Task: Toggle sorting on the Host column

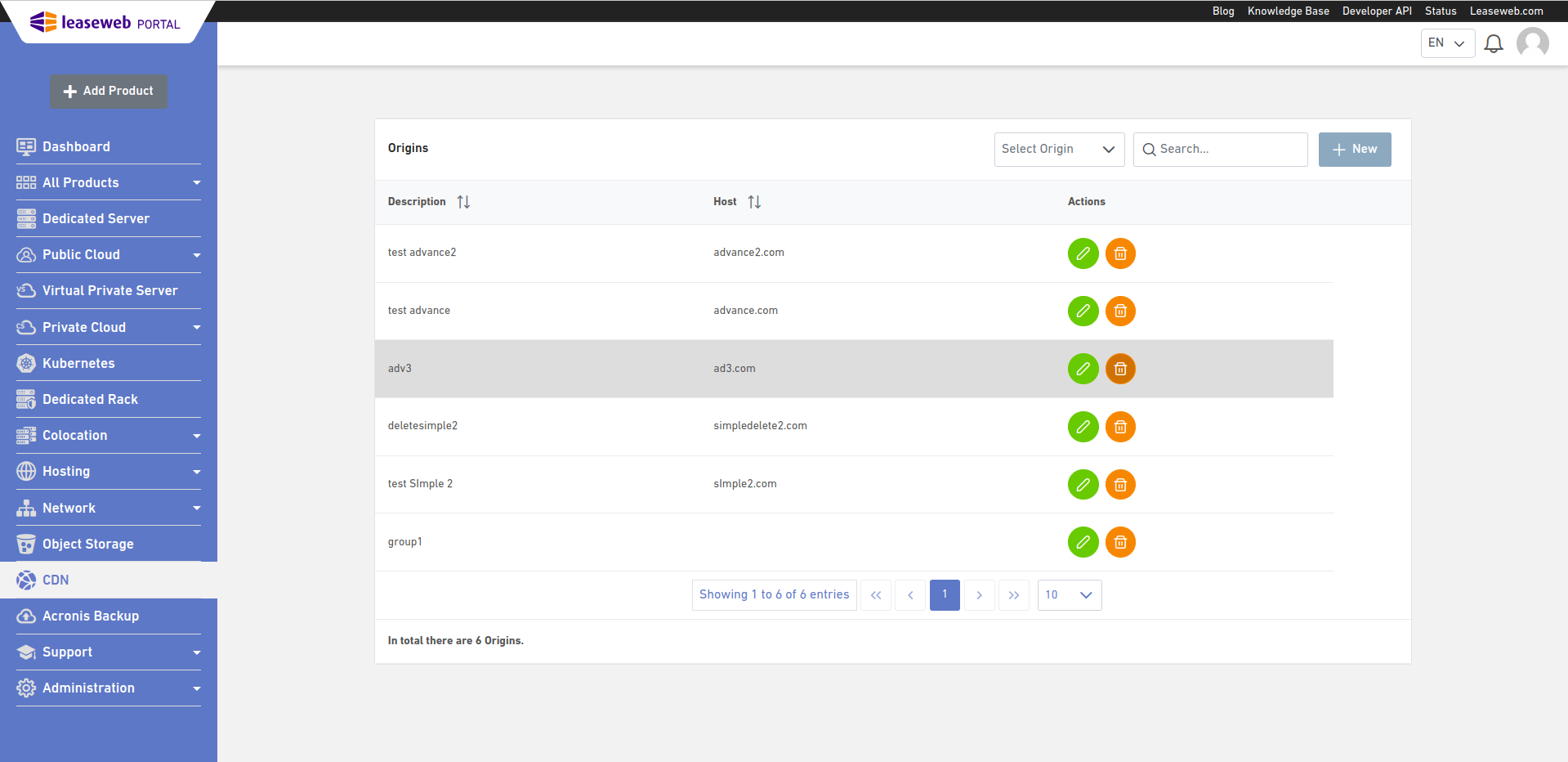Action: (x=754, y=201)
